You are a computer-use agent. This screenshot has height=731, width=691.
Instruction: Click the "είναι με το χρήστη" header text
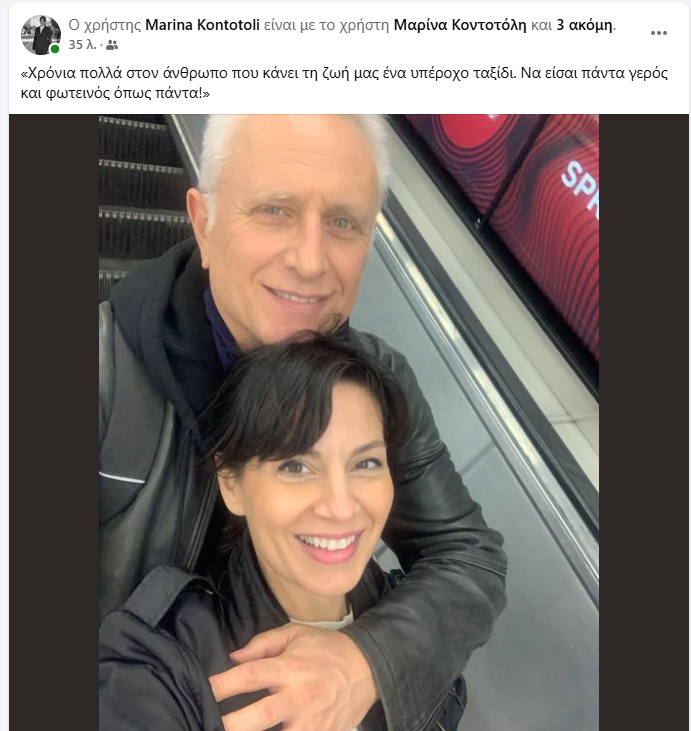coord(326,25)
